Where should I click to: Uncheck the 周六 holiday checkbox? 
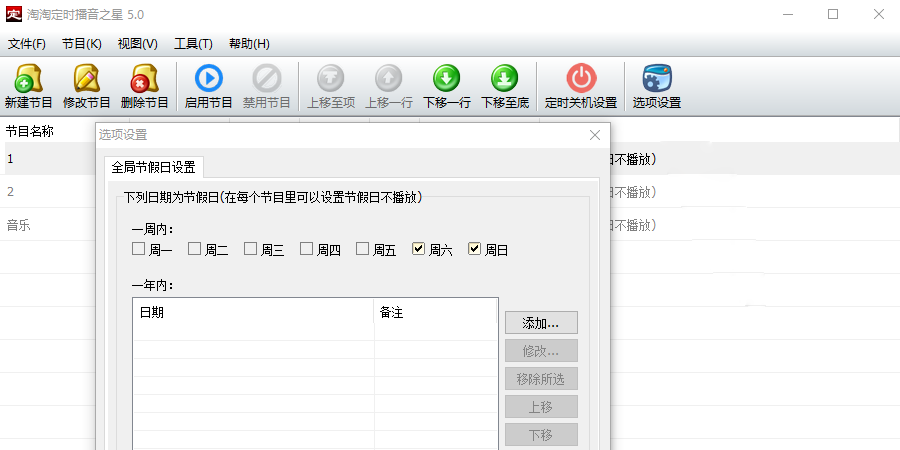point(418,249)
